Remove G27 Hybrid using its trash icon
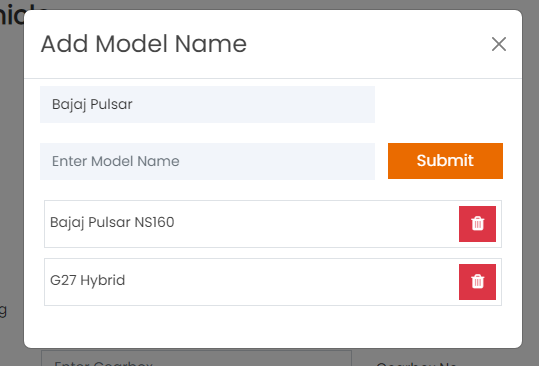This screenshot has width=539, height=366. click(x=477, y=282)
